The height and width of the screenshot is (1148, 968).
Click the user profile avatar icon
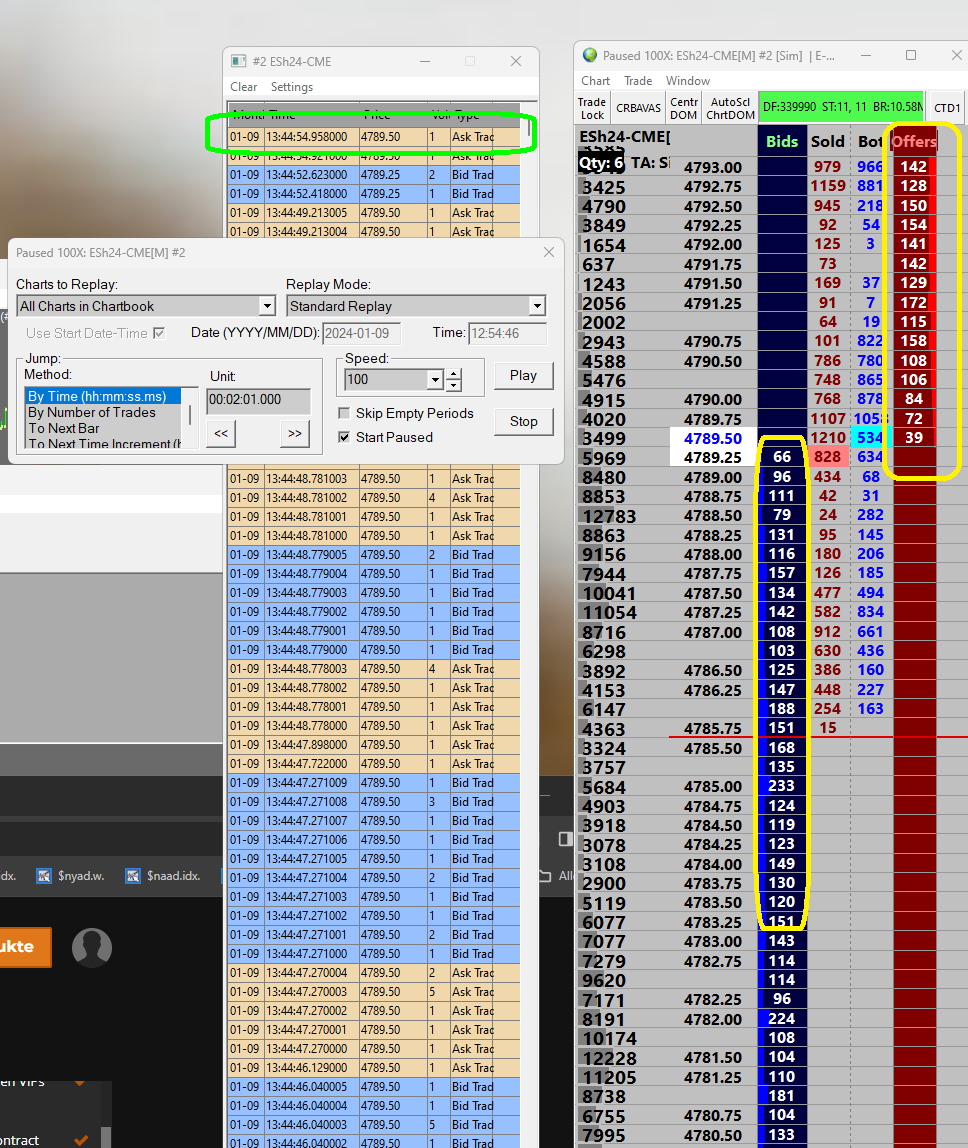click(92, 947)
